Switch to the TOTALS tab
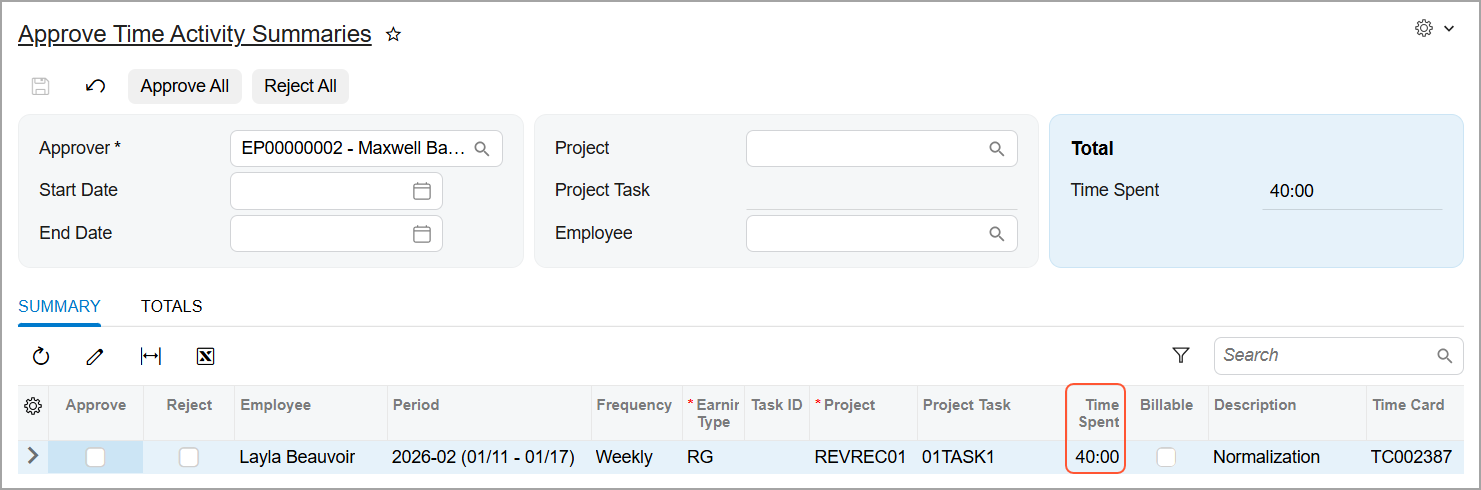Viewport: 1481px width, 490px height. (172, 306)
